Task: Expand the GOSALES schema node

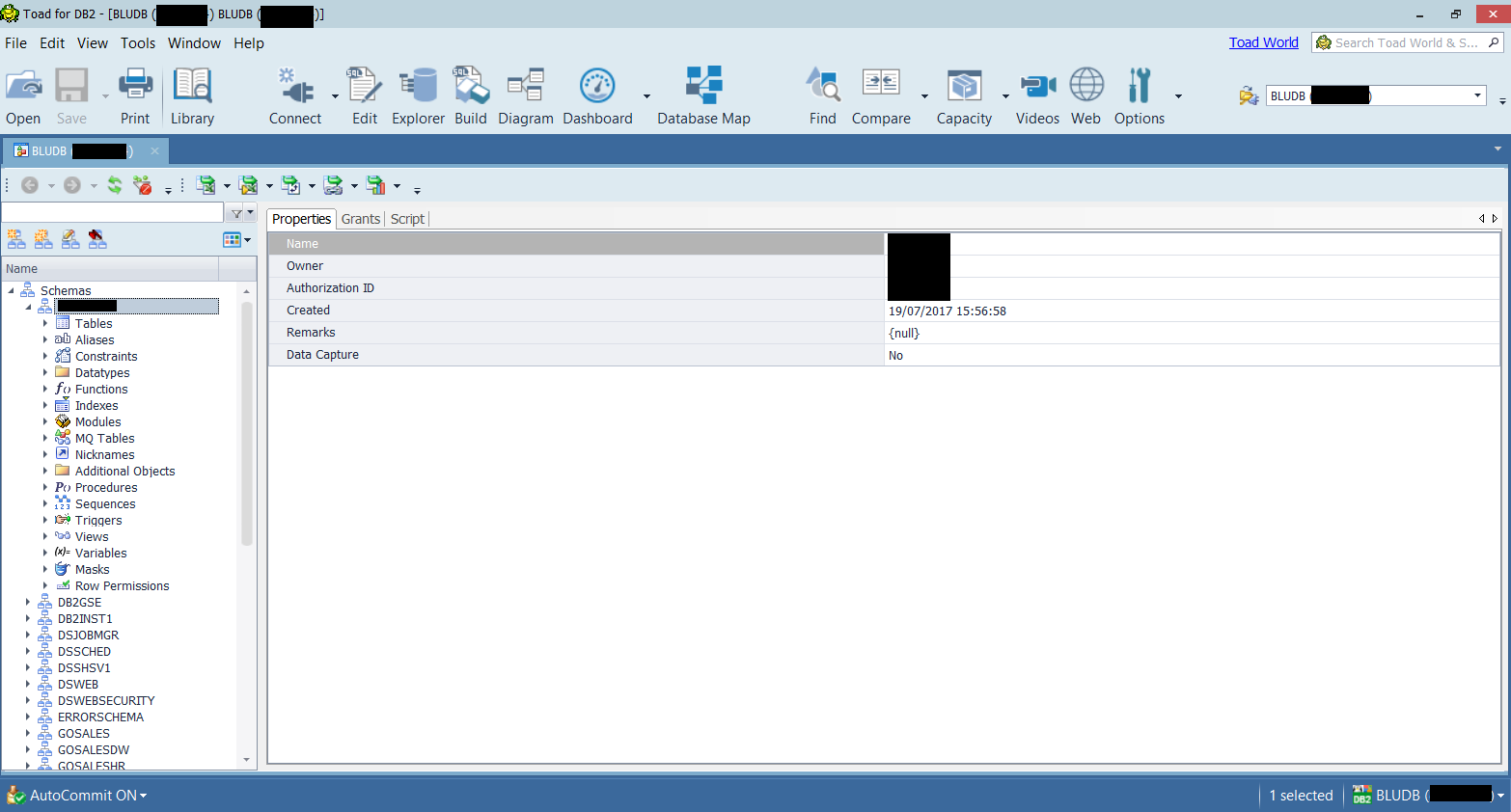Action: point(28,734)
